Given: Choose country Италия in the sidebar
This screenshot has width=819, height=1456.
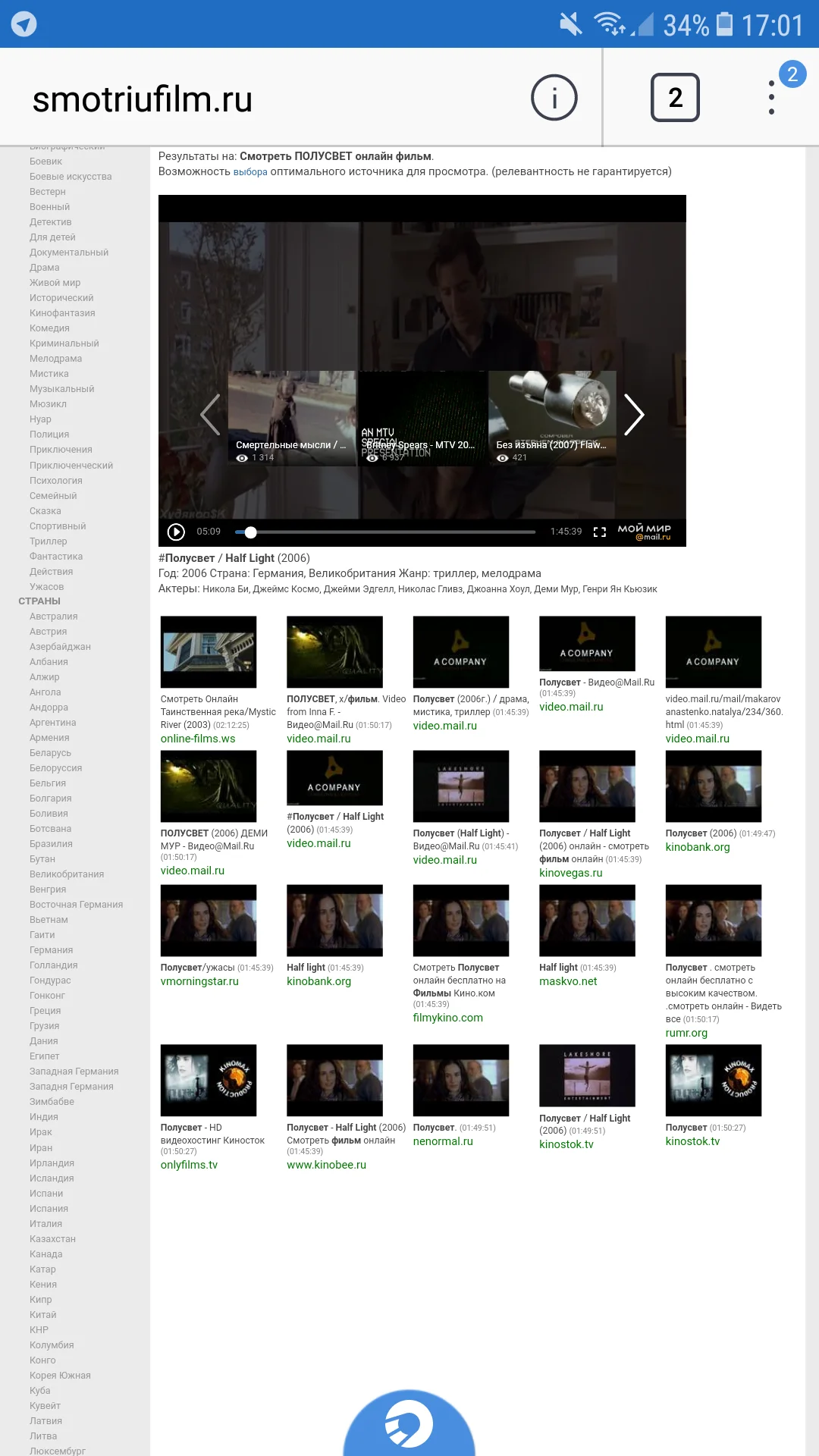Looking at the screenshot, I should (46, 1224).
